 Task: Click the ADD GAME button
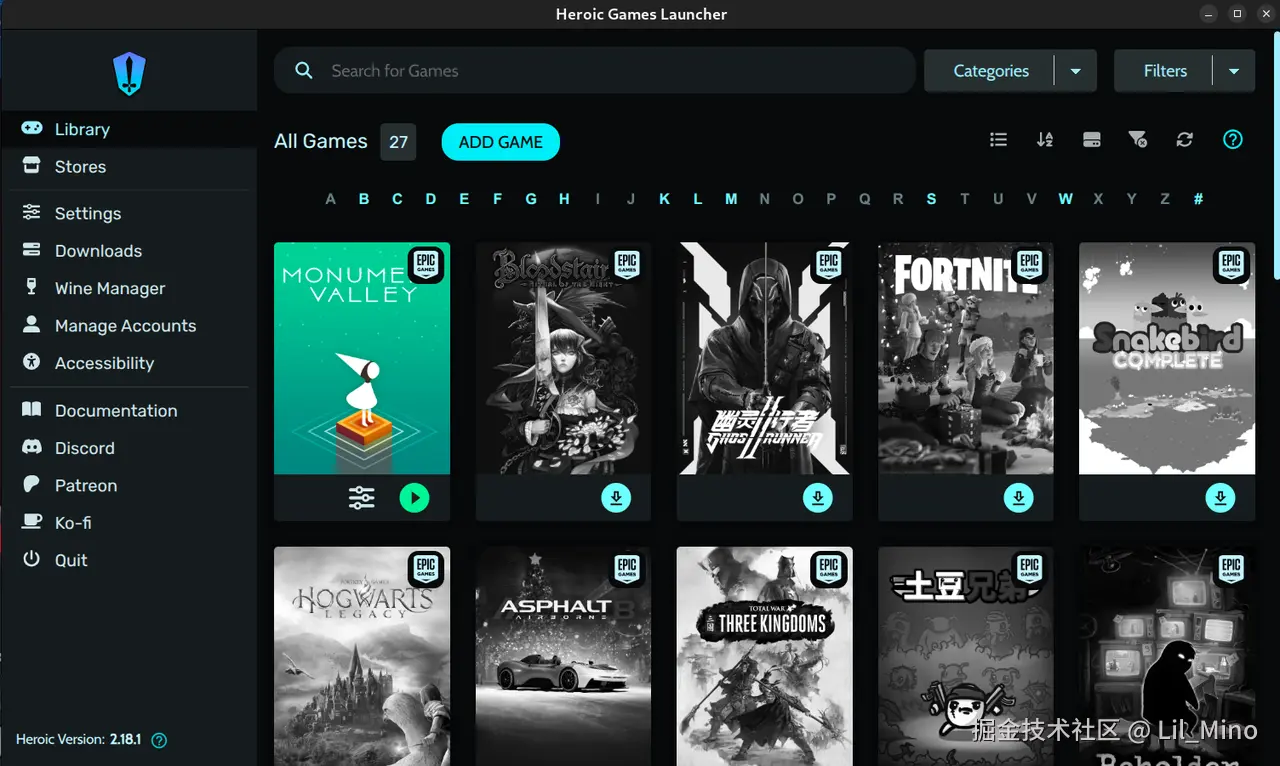click(x=501, y=142)
